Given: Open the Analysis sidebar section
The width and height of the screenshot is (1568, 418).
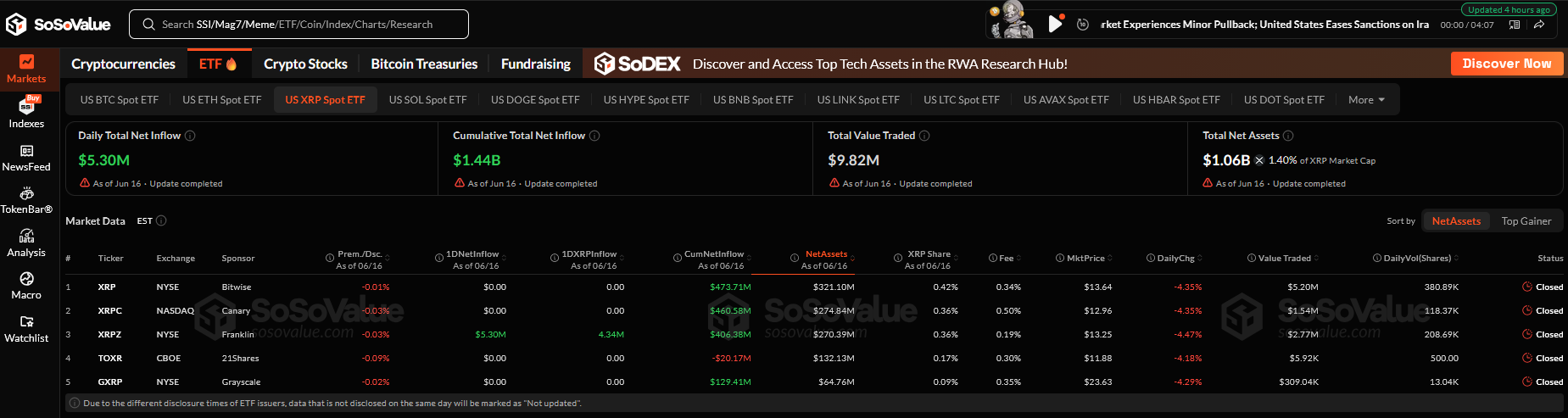Looking at the screenshot, I should click(x=26, y=243).
